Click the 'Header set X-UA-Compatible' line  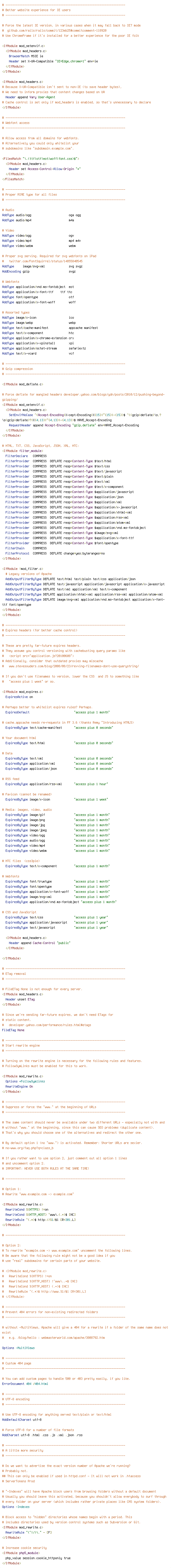[53, 62]
